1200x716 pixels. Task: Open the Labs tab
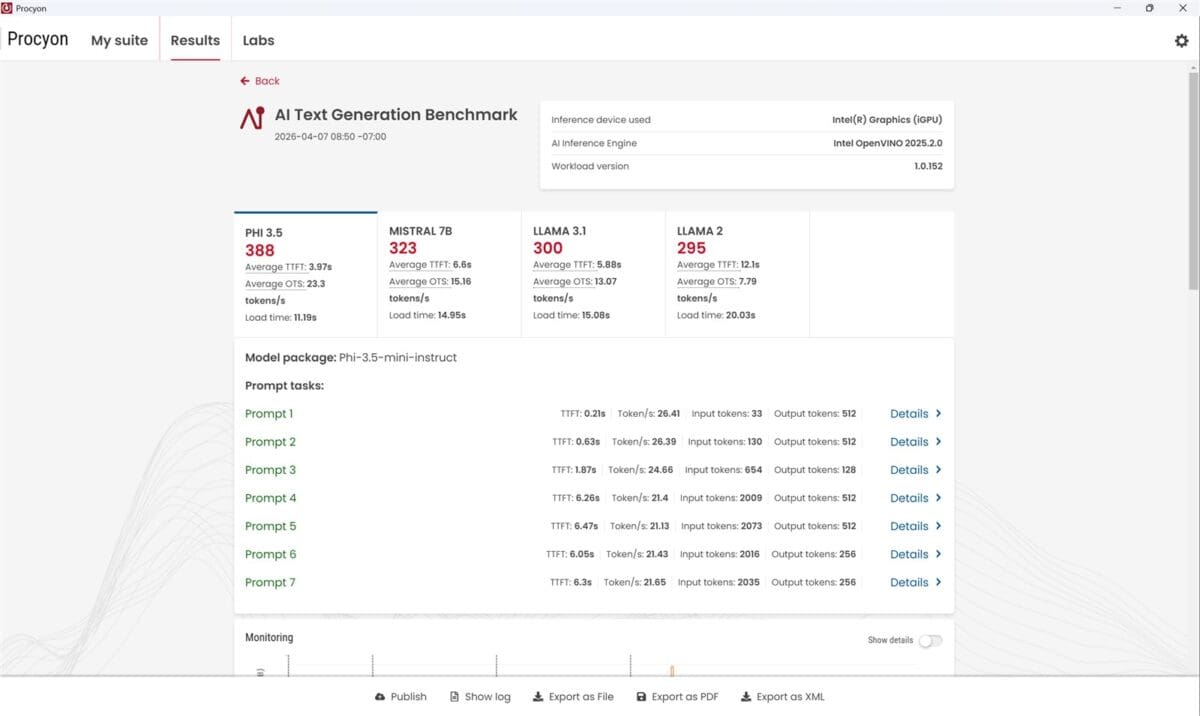point(258,41)
